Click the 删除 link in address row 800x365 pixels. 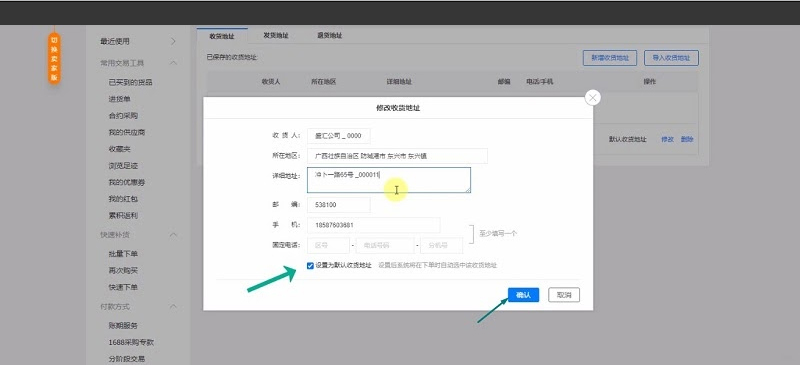pyautogui.click(x=687, y=139)
